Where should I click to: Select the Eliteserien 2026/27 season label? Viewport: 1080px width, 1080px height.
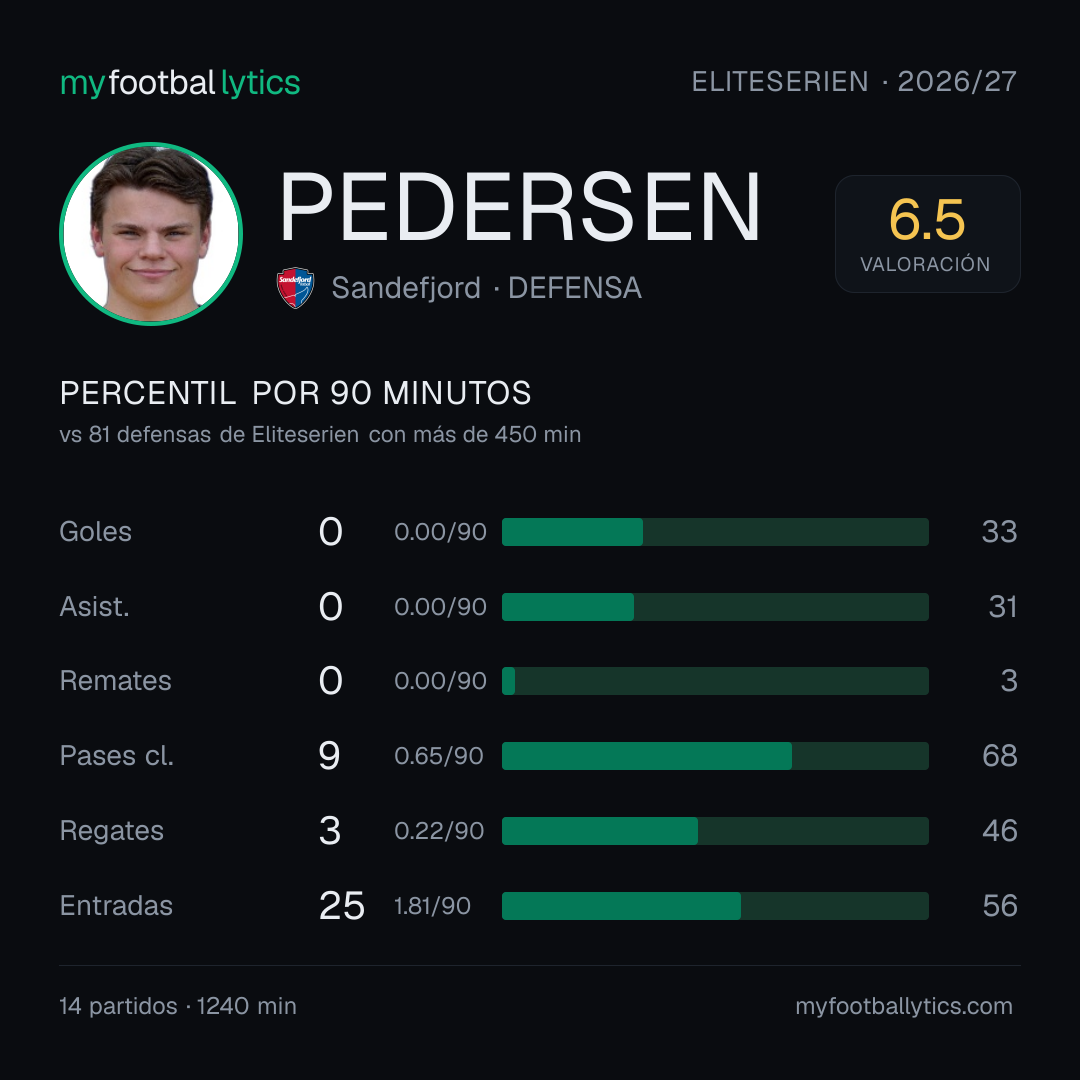[x=854, y=82]
